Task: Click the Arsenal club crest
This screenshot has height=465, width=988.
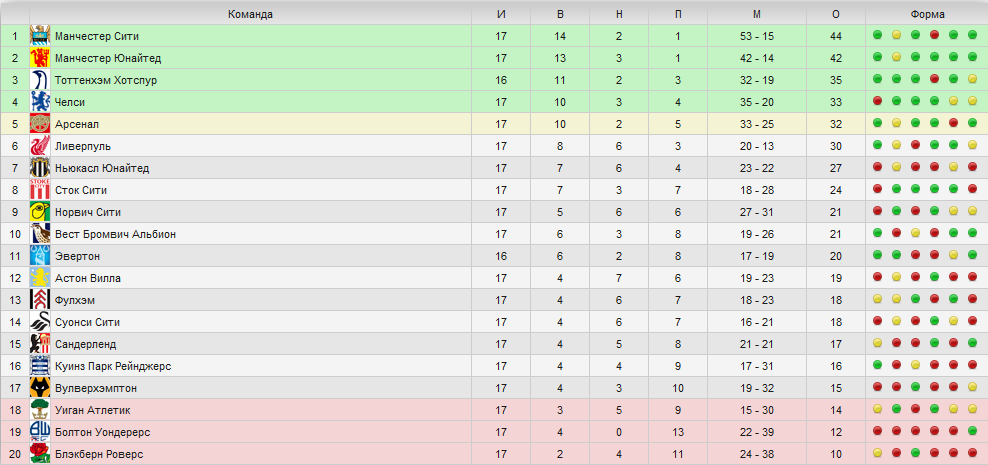Action: (x=40, y=124)
